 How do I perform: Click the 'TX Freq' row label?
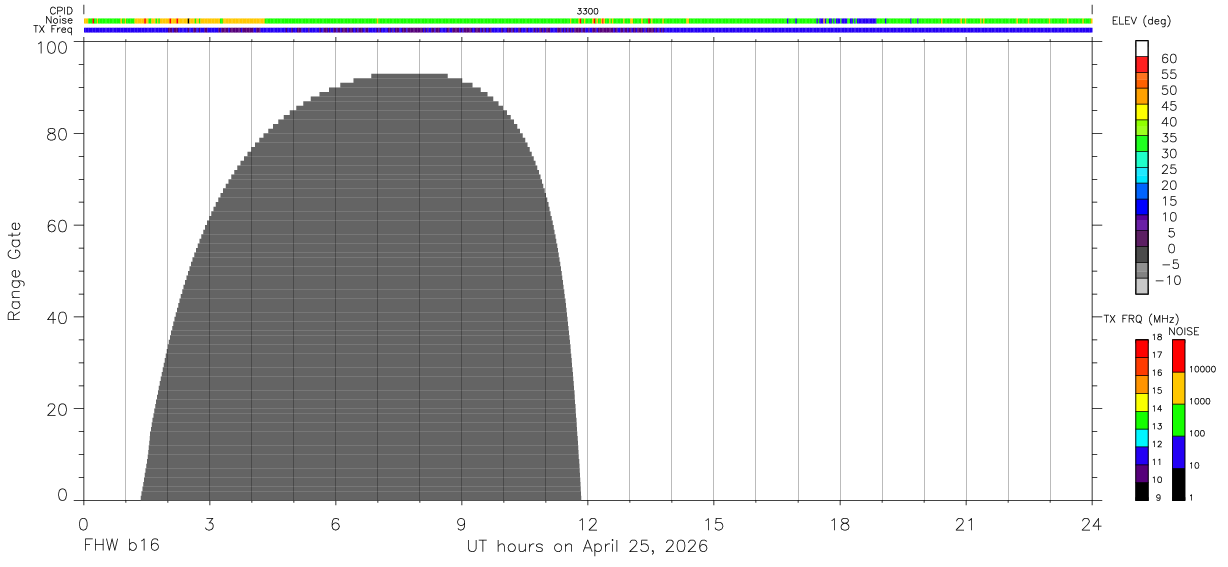[54, 30]
